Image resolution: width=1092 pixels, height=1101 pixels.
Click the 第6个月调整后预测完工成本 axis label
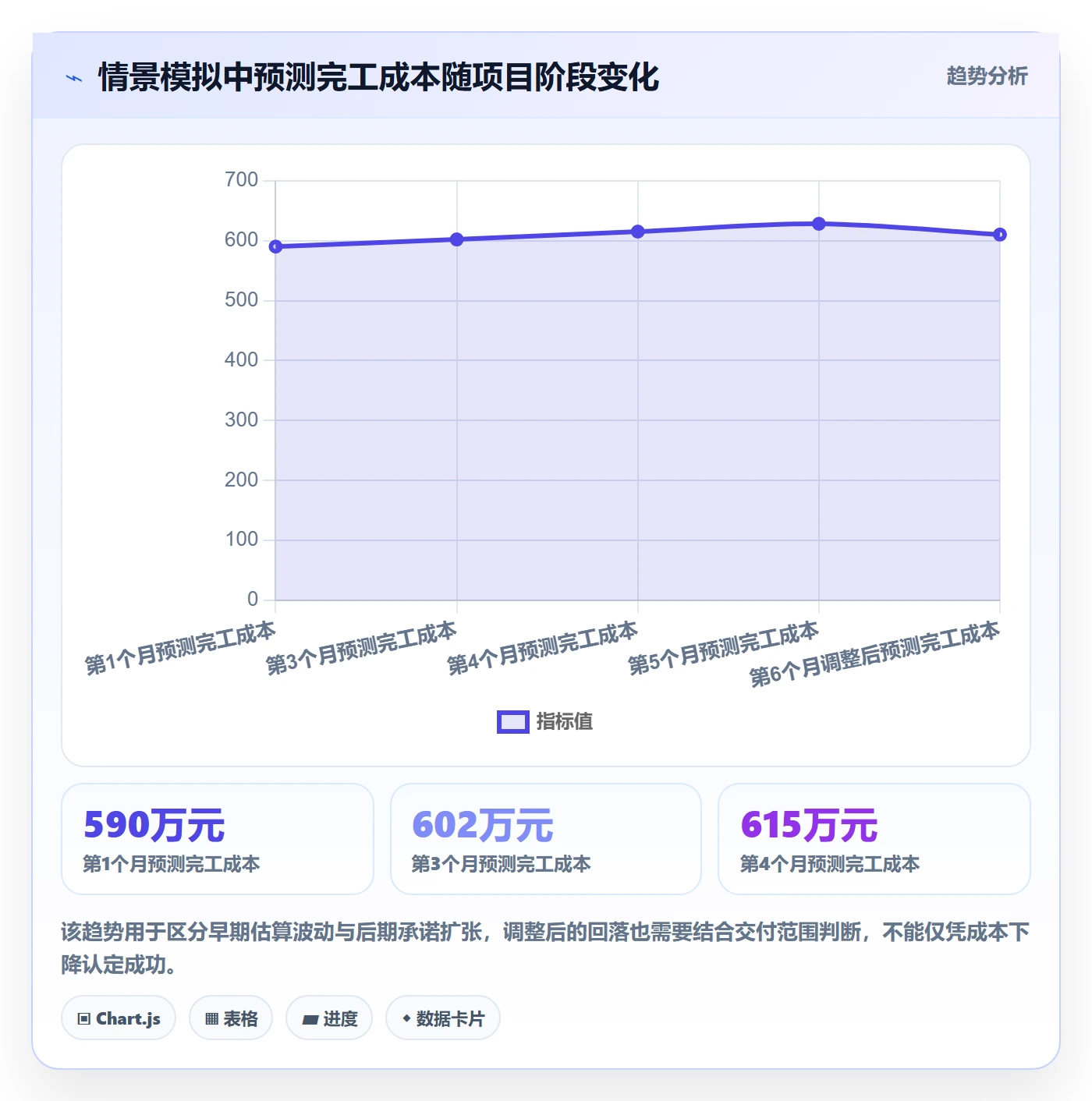[874, 654]
